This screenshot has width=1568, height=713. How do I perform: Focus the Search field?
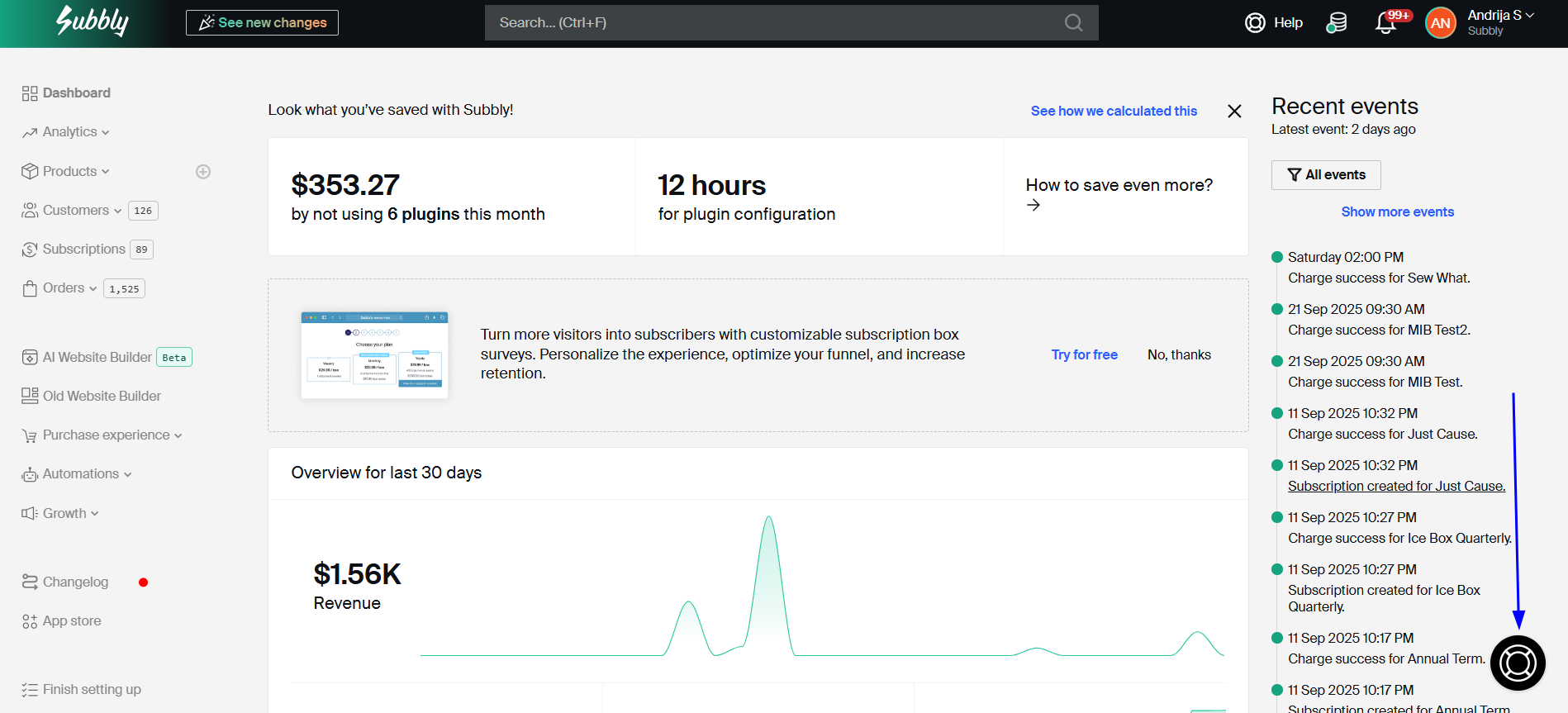pyautogui.click(x=791, y=23)
